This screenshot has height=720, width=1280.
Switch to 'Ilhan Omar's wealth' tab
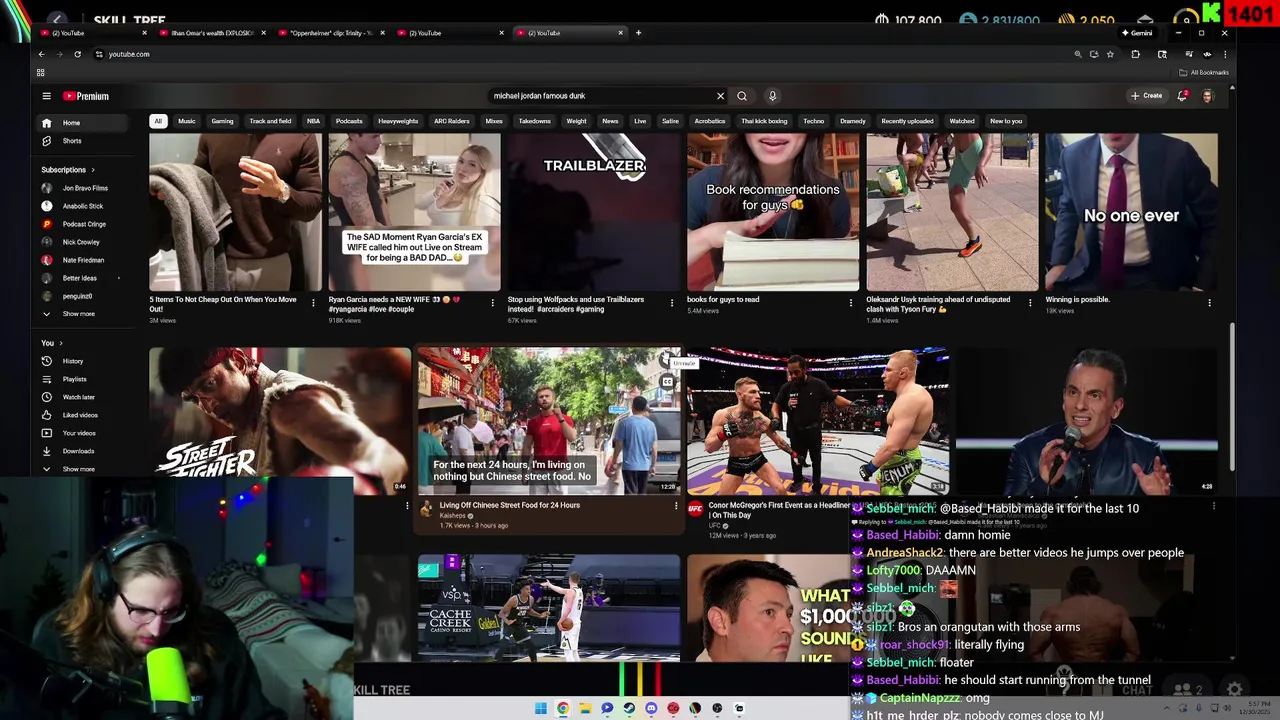[212, 33]
